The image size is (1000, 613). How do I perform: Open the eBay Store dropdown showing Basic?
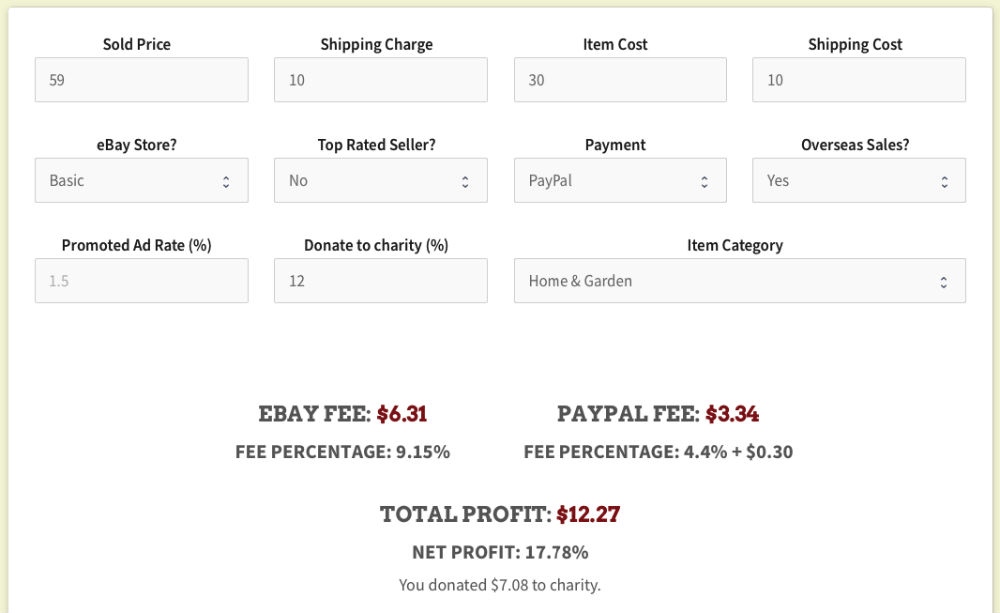click(141, 180)
